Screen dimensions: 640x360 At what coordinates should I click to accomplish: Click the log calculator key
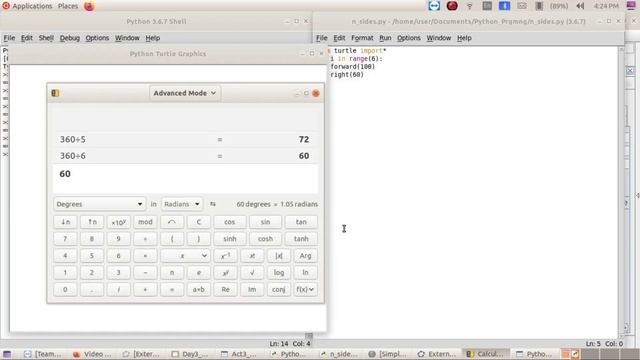click(x=279, y=273)
